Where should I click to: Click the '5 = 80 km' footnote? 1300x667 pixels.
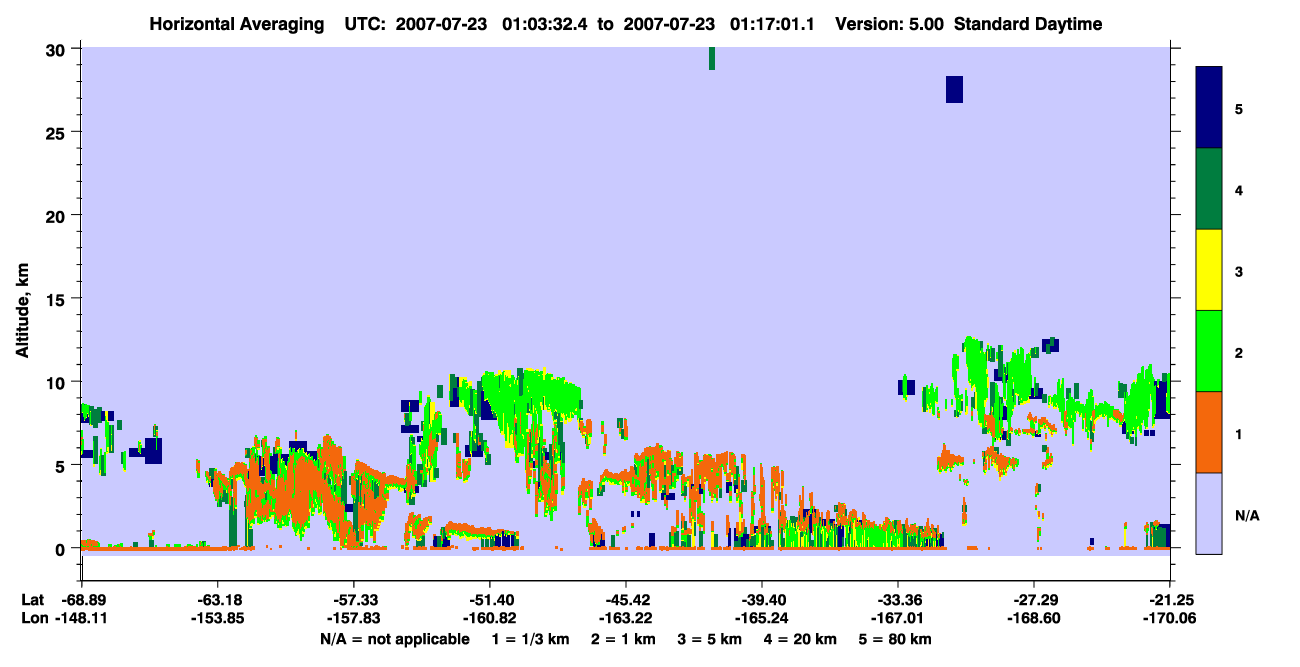[897, 639]
